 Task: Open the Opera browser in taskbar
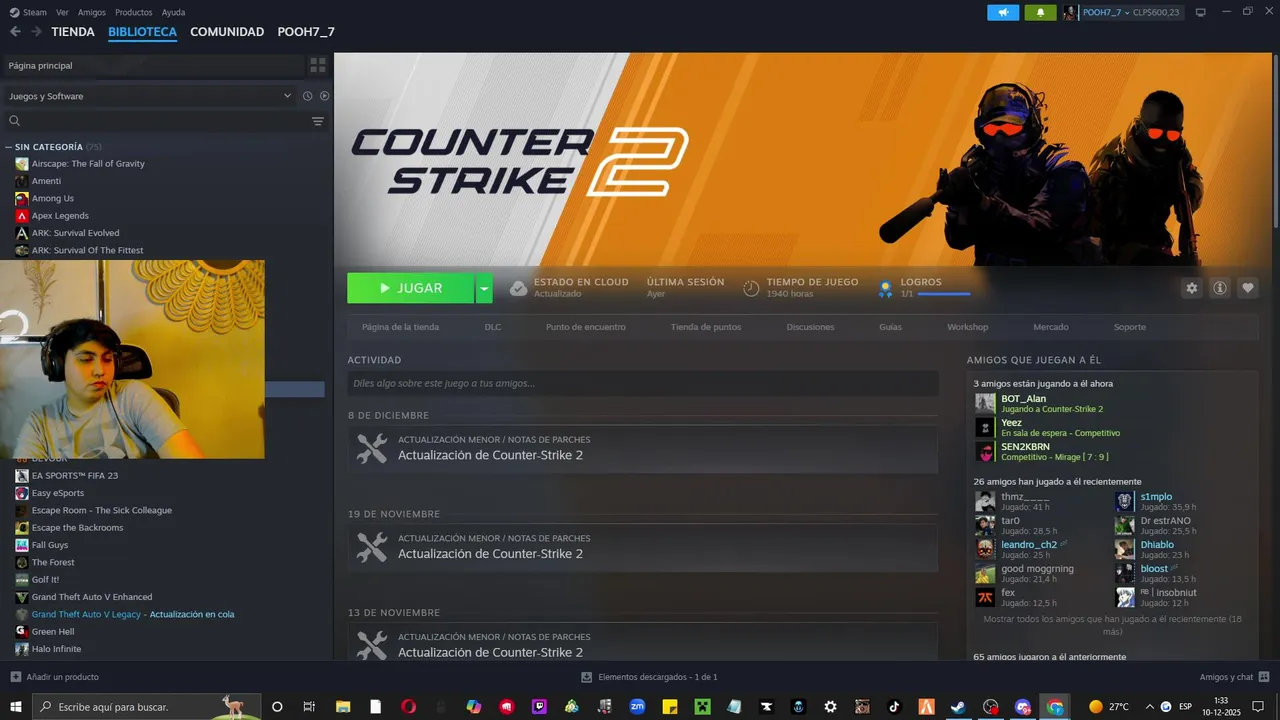tap(408, 706)
